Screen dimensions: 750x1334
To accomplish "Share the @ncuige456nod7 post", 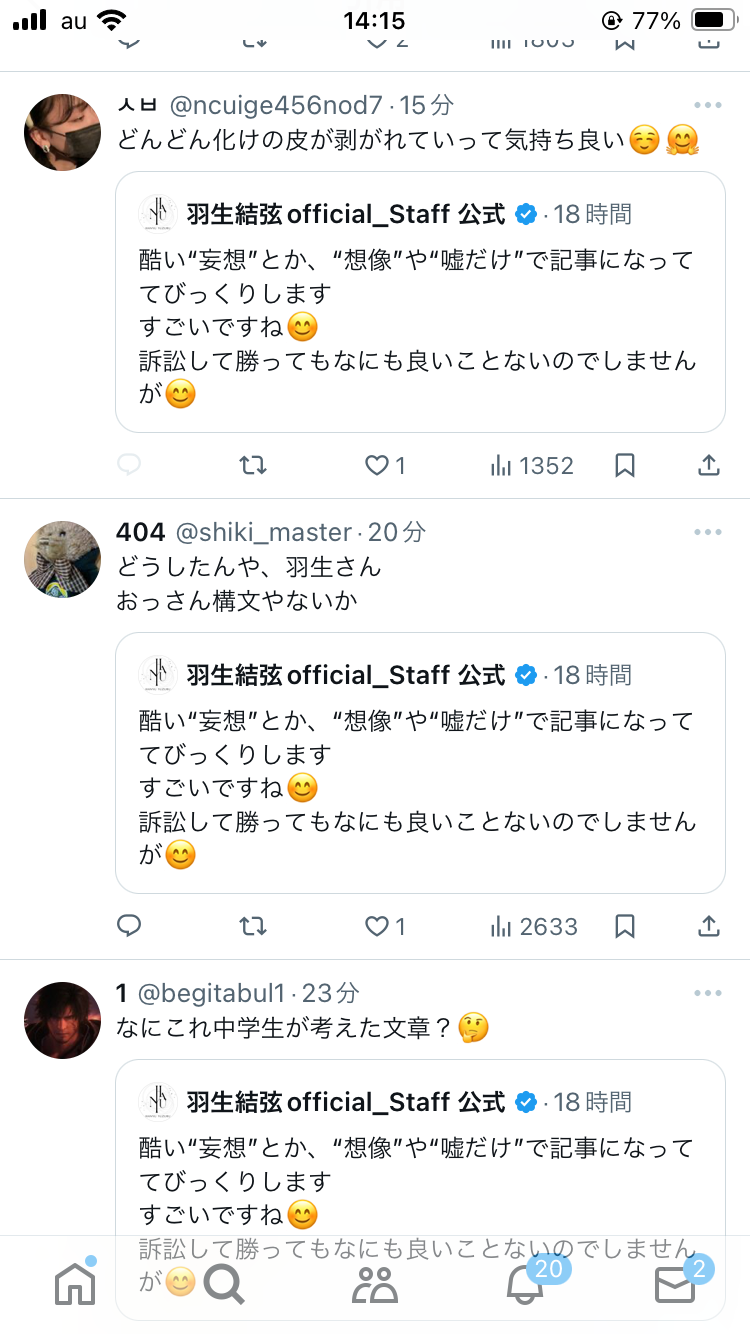I will (707, 465).
